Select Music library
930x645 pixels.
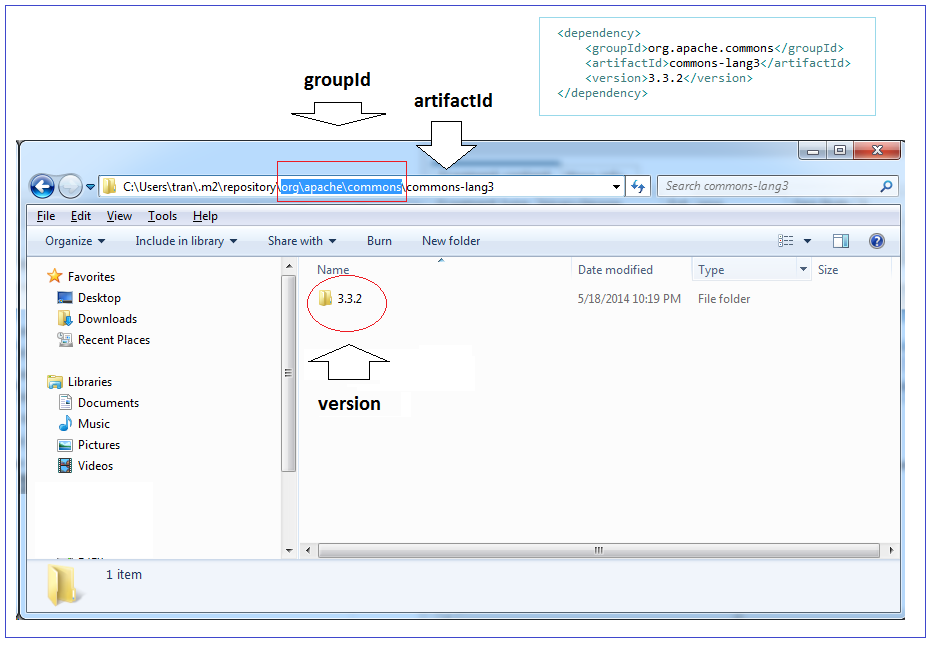pyautogui.click(x=94, y=424)
